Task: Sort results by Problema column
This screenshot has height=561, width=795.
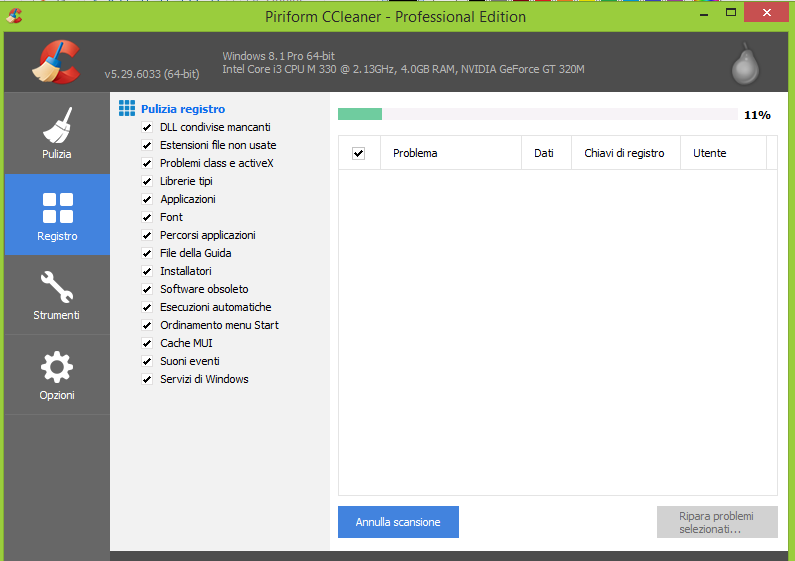Action: 451,153
